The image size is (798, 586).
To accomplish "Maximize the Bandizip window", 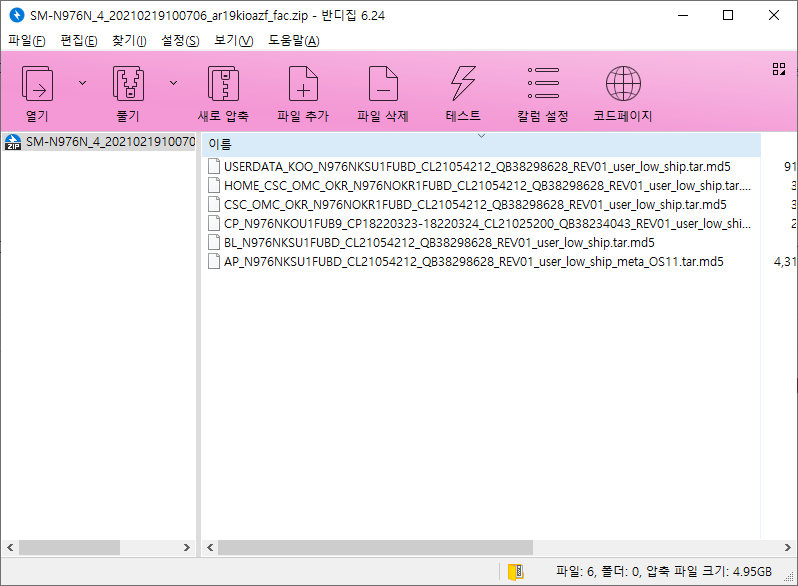I will [x=728, y=15].
